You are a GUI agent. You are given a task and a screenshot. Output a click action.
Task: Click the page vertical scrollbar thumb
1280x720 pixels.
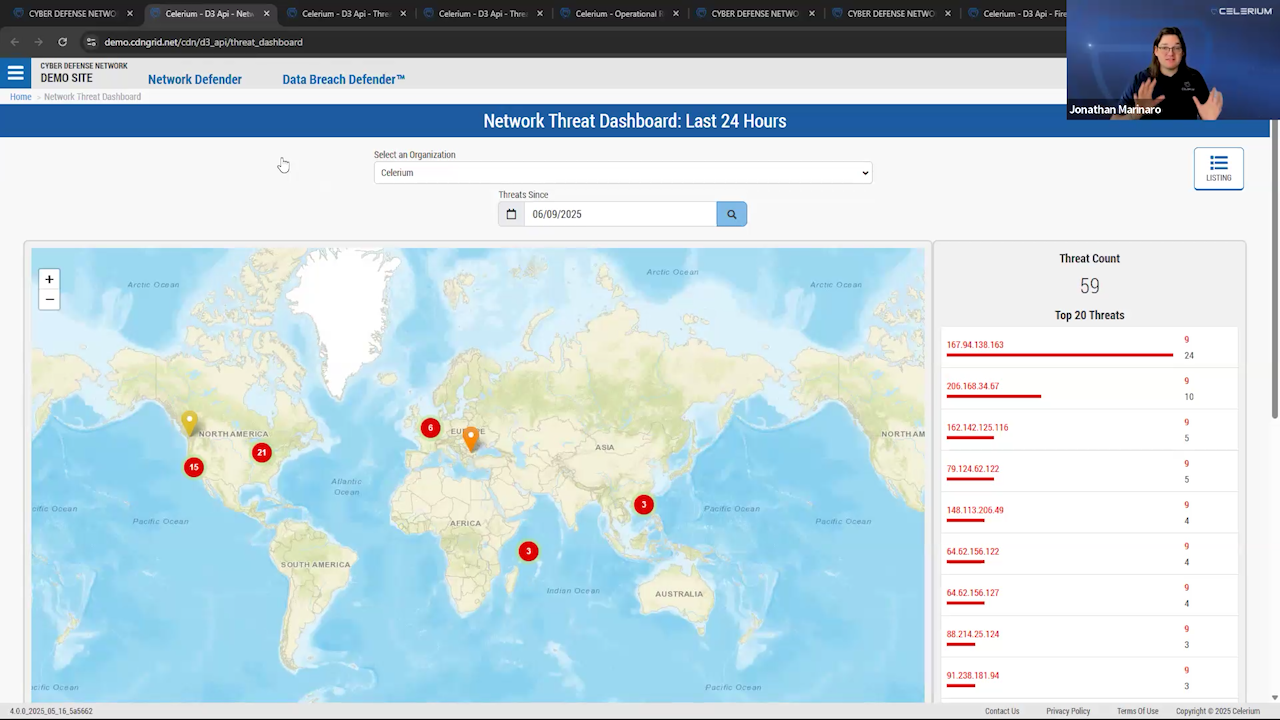pos(1274,268)
